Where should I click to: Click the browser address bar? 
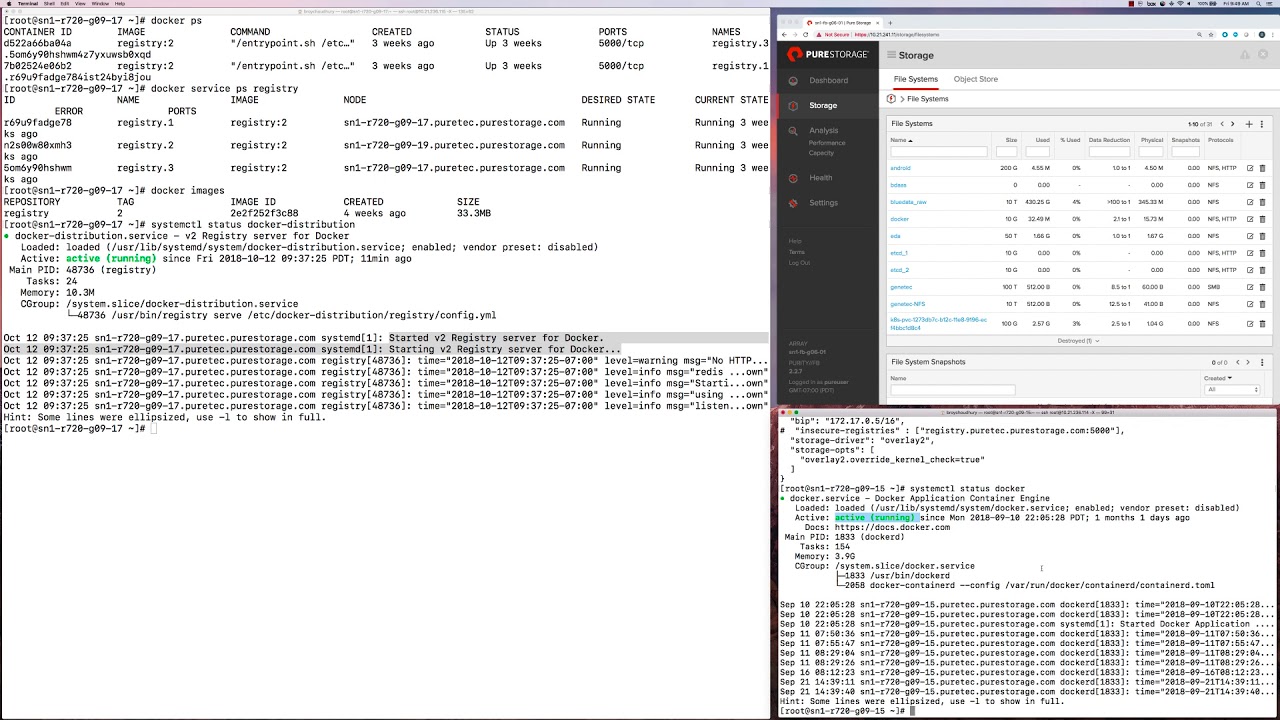point(1015,35)
